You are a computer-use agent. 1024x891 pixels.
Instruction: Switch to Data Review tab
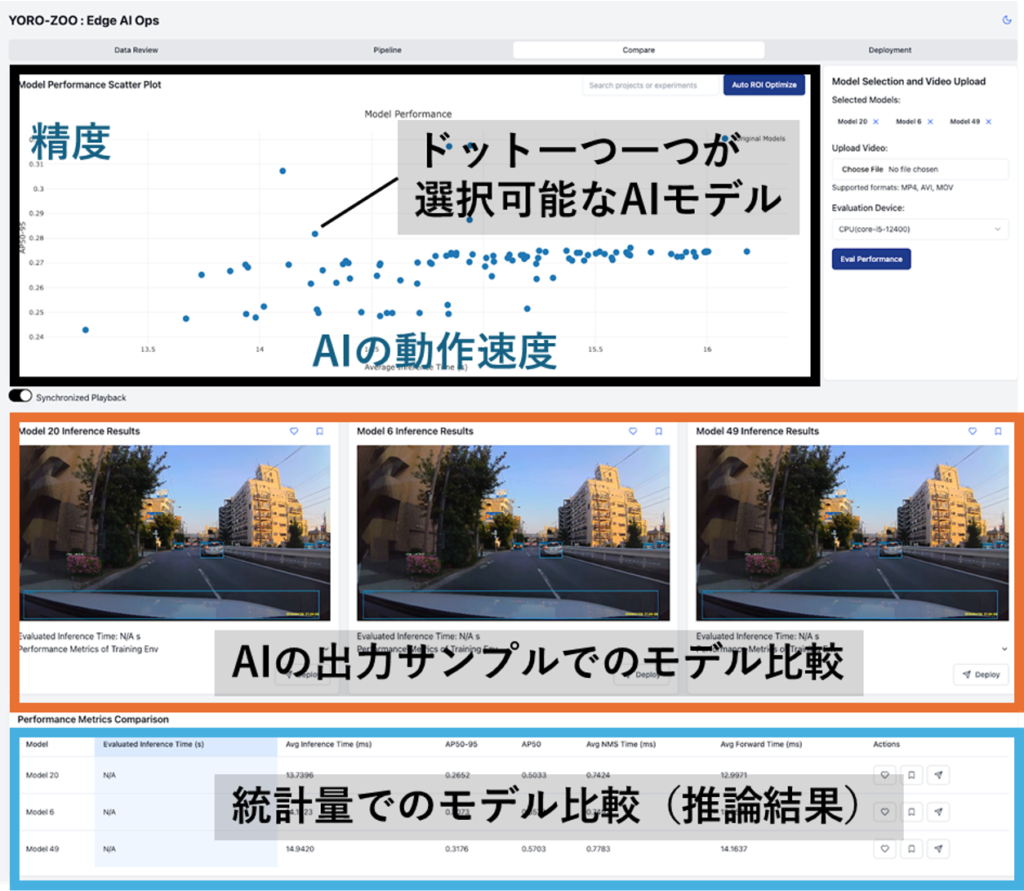(x=136, y=50)
